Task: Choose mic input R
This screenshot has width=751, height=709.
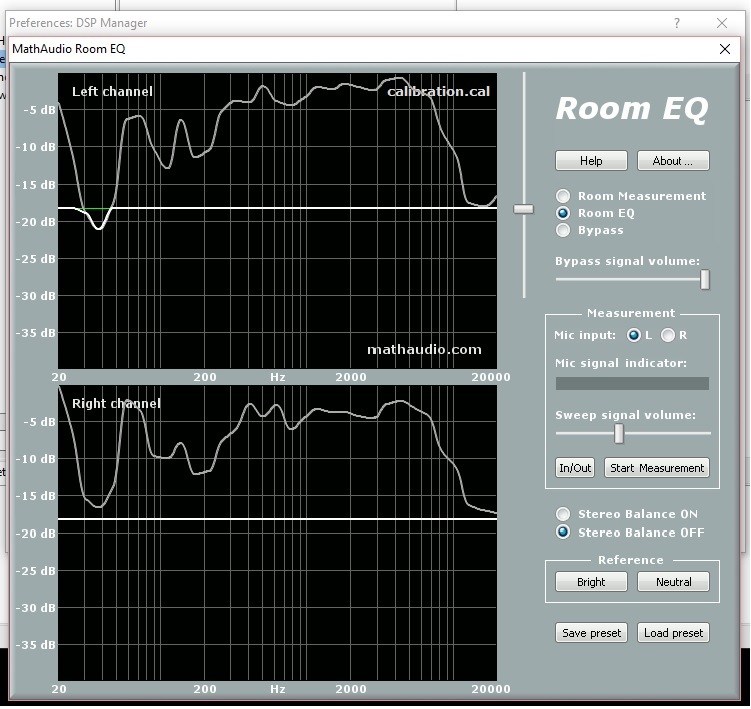Action: point(668,335)
